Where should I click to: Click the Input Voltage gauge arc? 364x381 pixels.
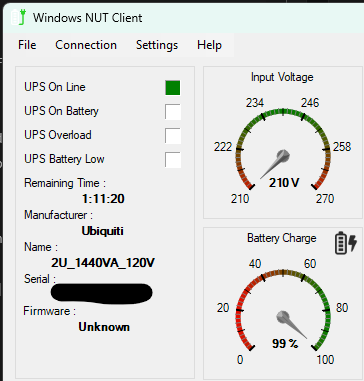(x=283, y=148)
